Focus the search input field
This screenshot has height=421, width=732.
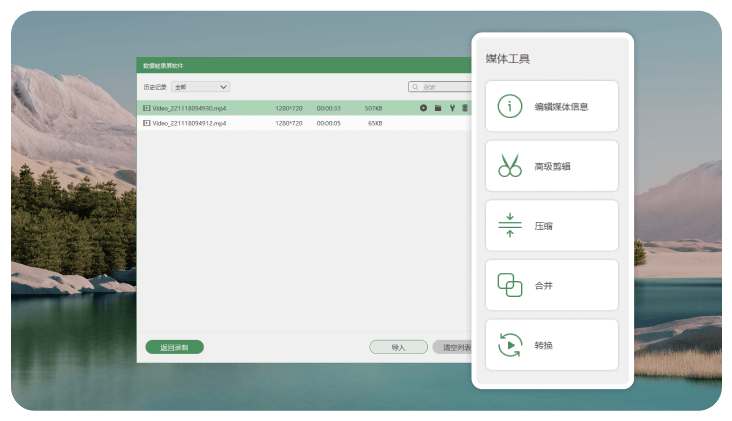(440, 87)
